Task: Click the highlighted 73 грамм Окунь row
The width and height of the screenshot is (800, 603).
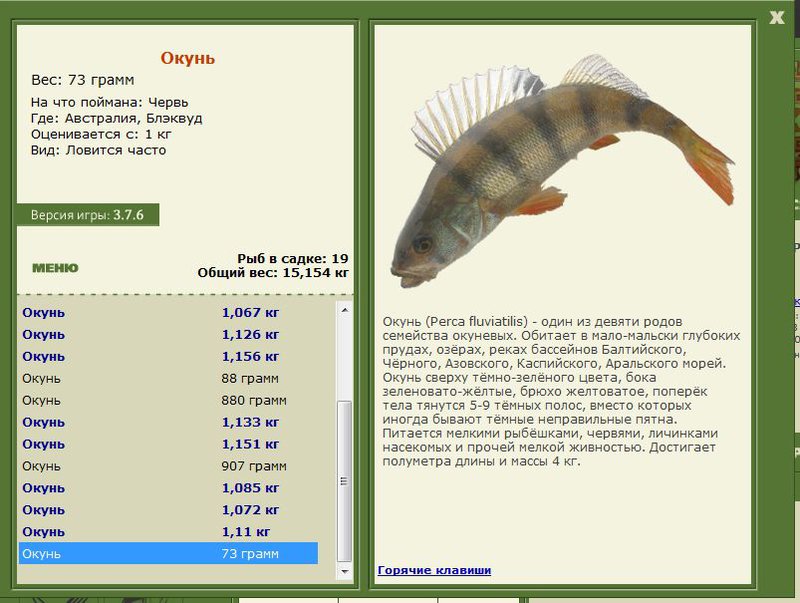Action: pyautogui.click(x=168, y=554)
